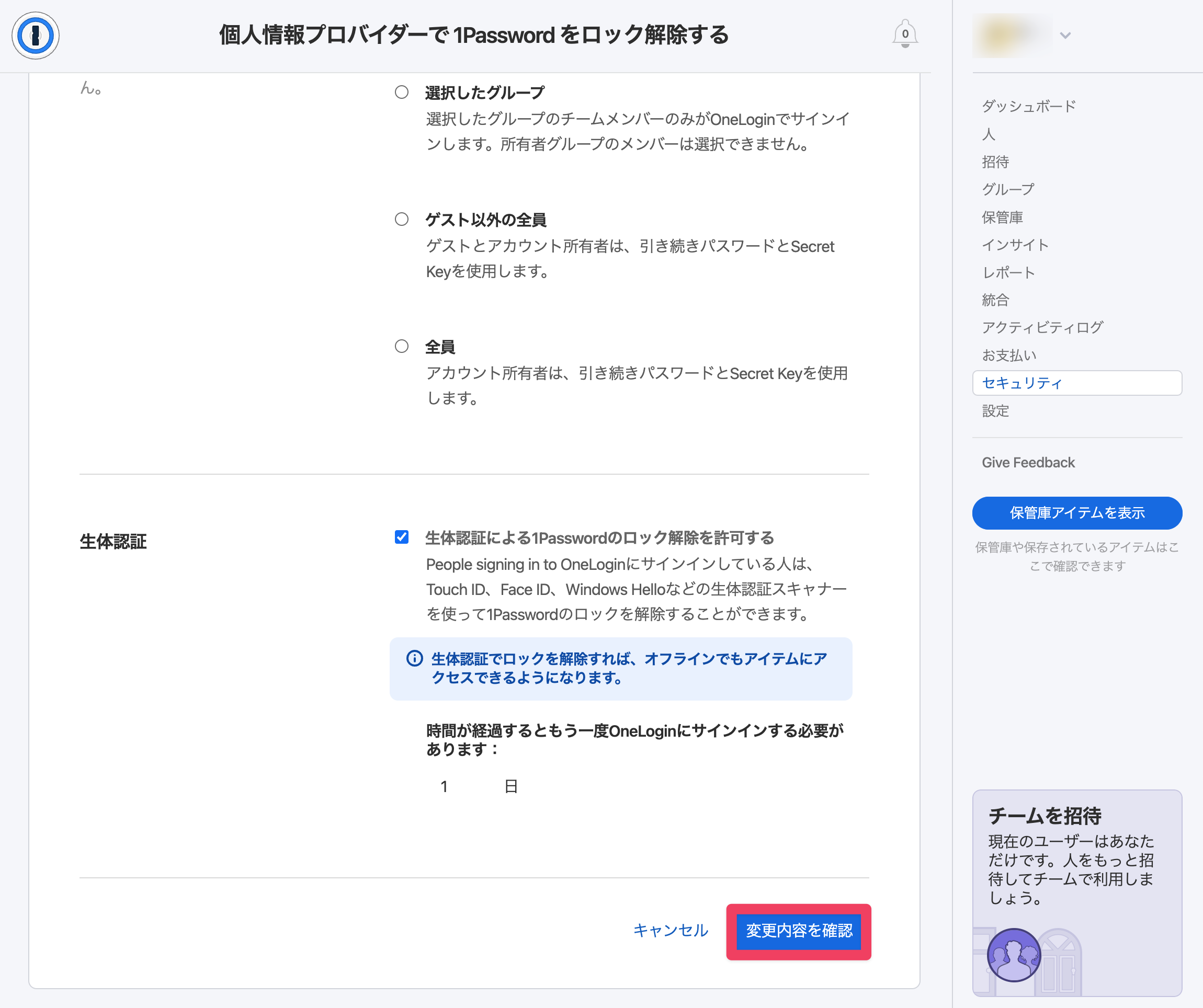Click the 1Password logo icon
The image size is (1203, 1008).
point(36,36)
